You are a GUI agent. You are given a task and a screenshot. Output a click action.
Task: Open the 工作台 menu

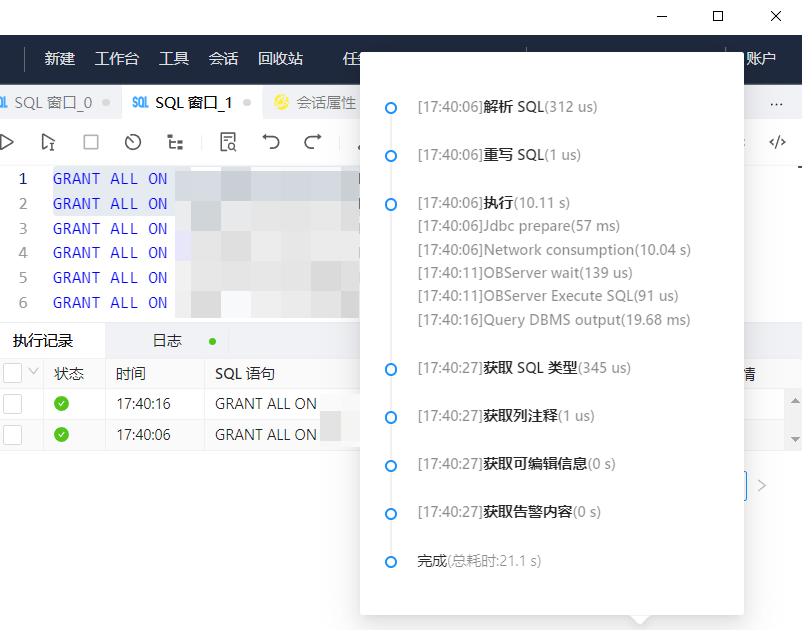(117, 59)
